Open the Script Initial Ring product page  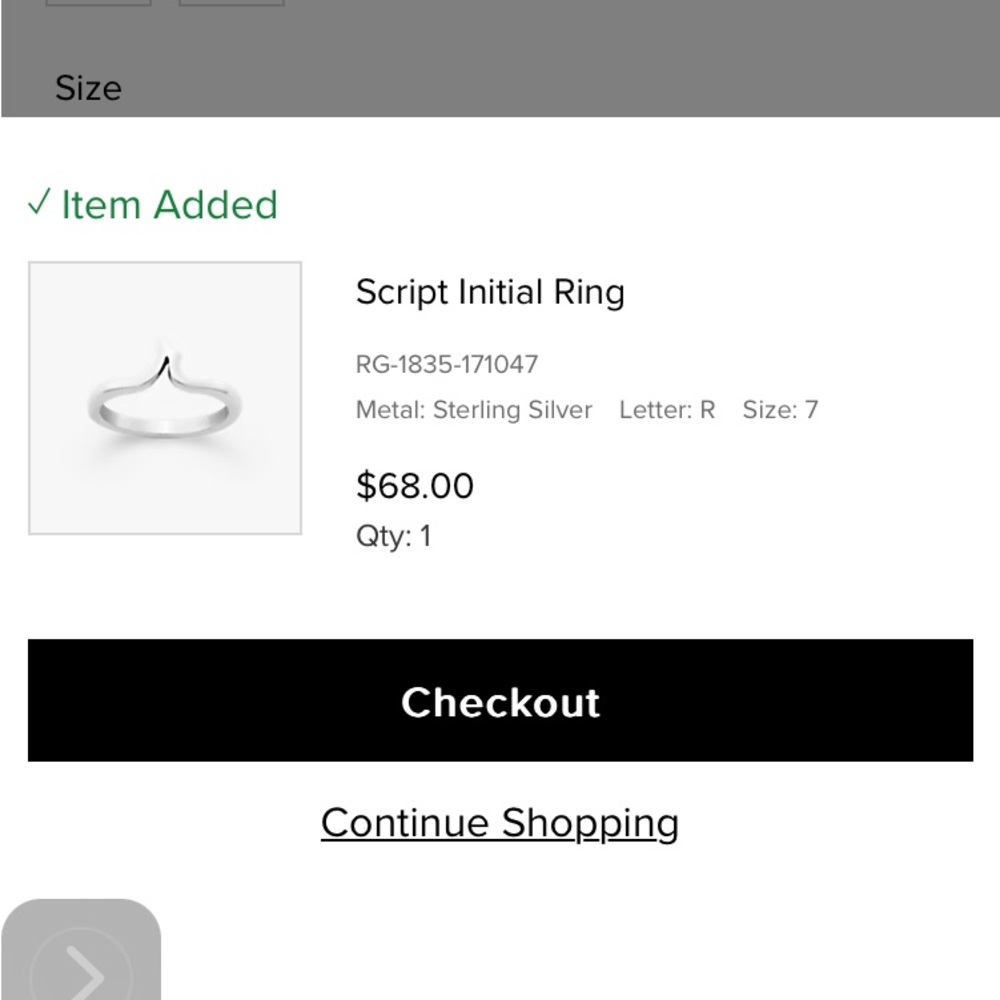click(x=490, y=292)
